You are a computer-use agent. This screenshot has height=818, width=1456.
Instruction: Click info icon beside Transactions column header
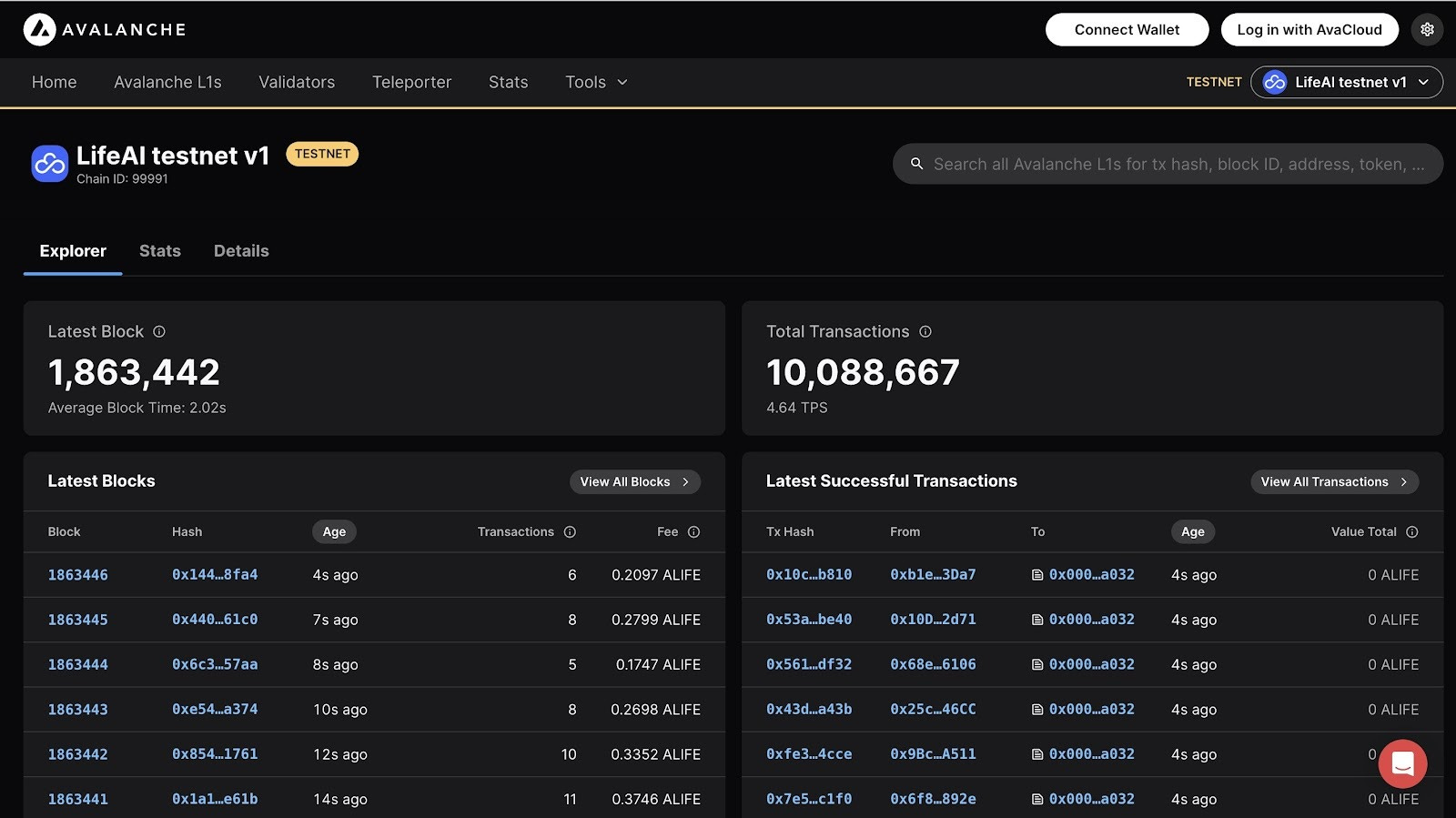[x=570, y=532]
